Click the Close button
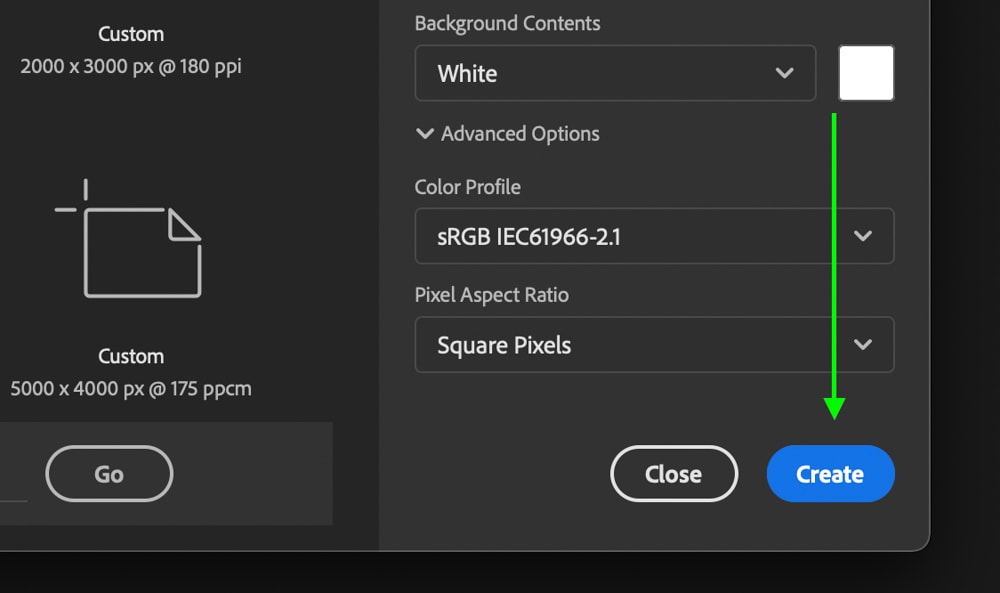 (674, 474)
